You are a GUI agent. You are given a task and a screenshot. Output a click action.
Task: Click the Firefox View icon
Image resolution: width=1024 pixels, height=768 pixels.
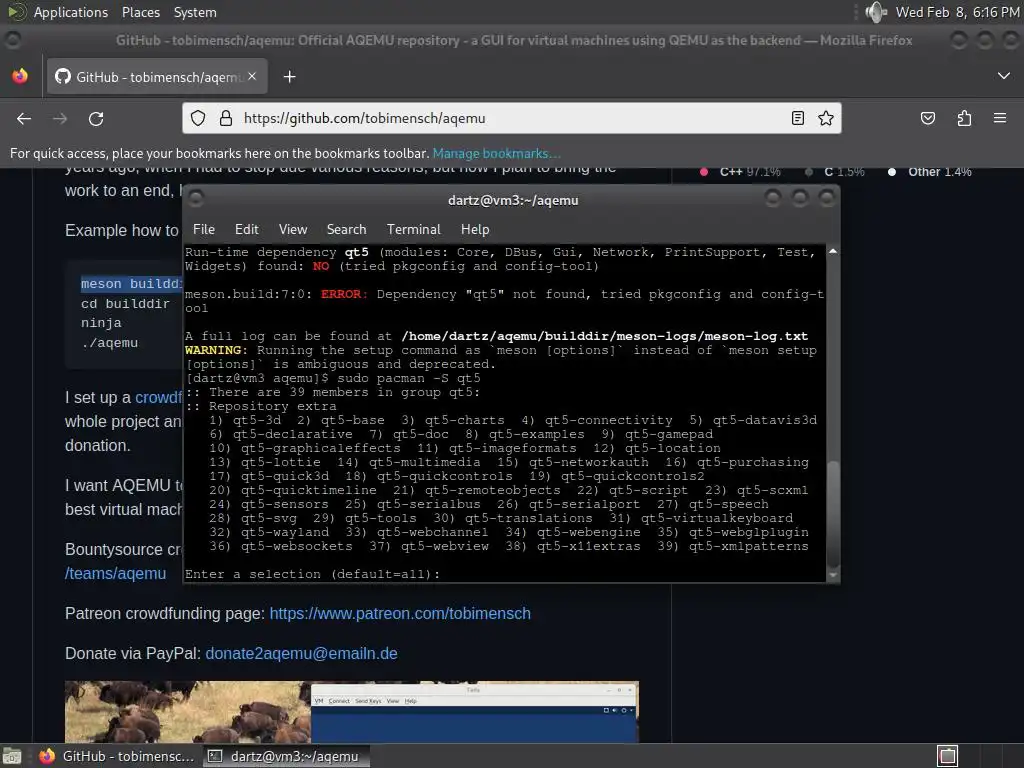click(x=20, y=76)
